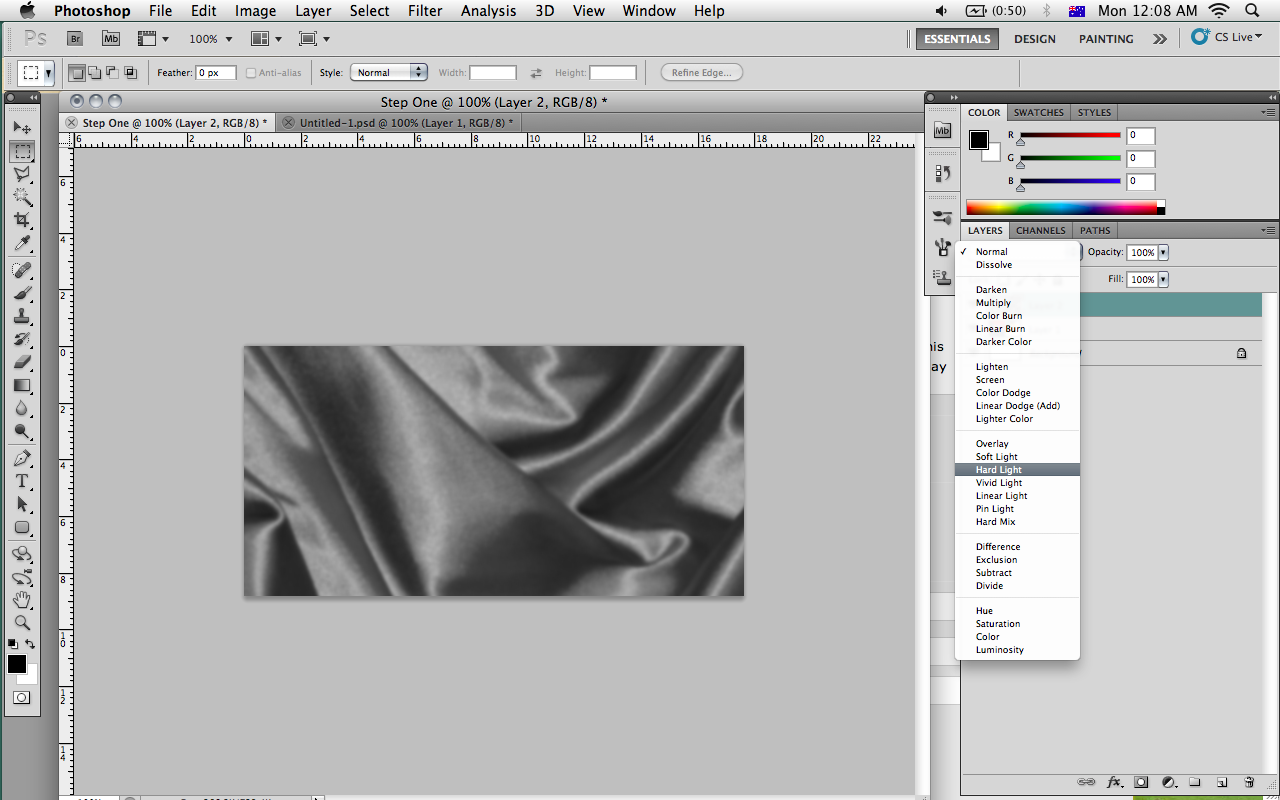
Task: Activate the Hand tool
Action: (x=22, y=599)
